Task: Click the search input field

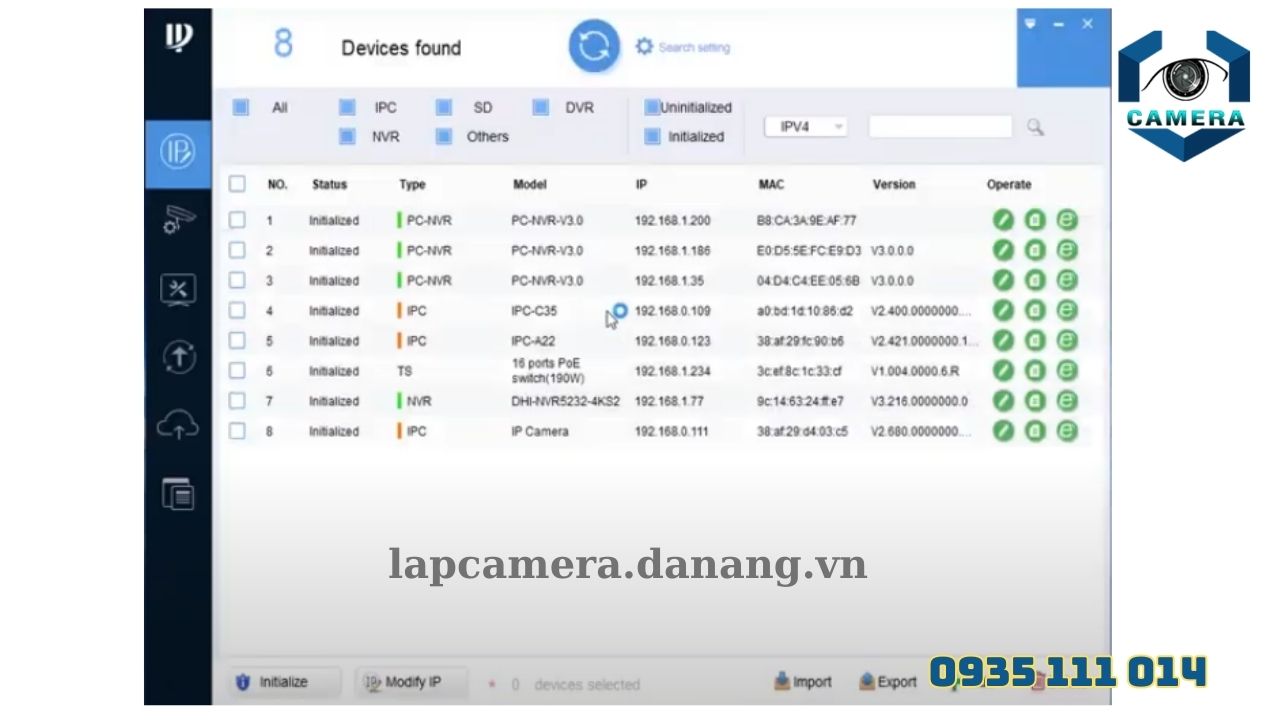Action: point(938,126)
